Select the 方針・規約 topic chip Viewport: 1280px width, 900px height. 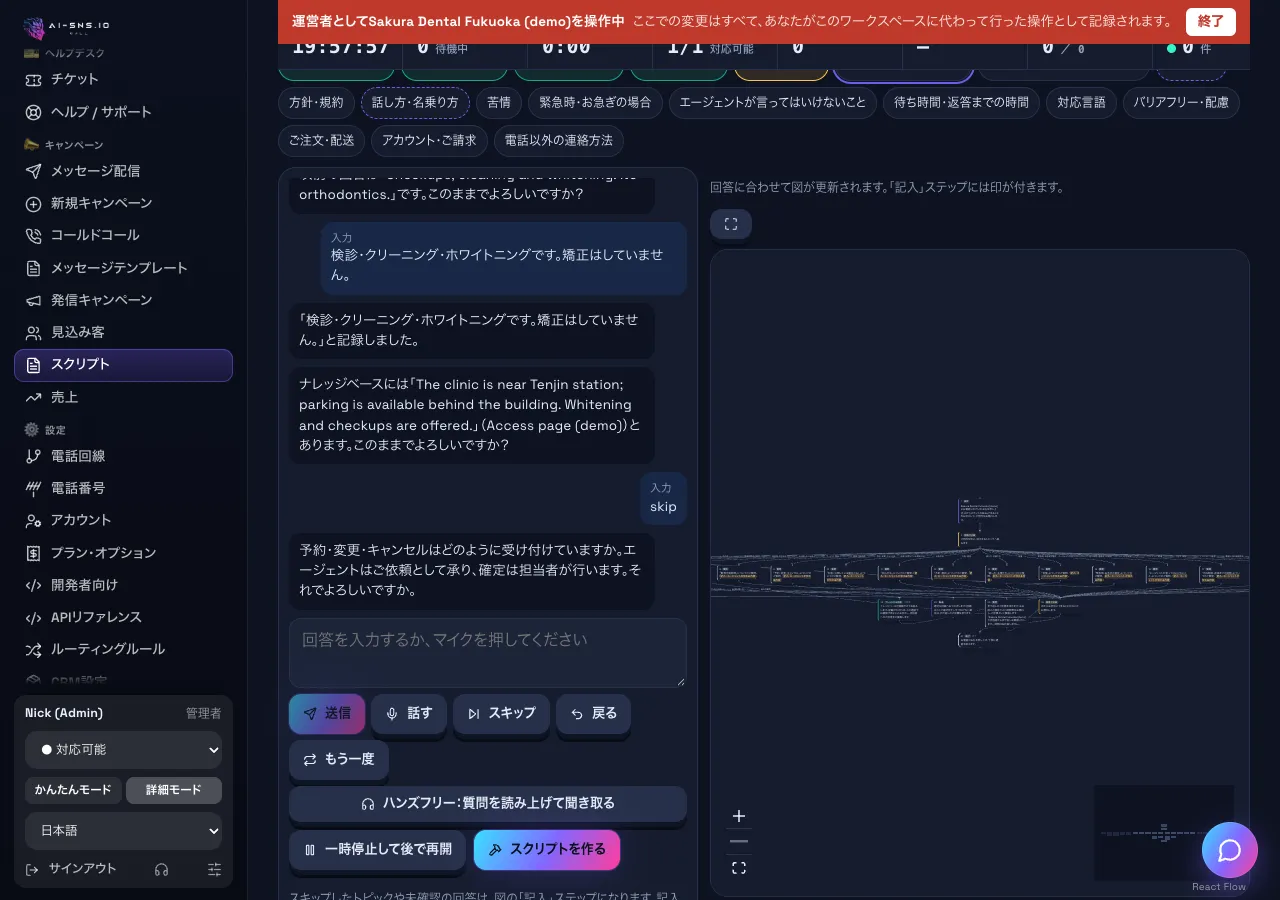coord(316,102)
